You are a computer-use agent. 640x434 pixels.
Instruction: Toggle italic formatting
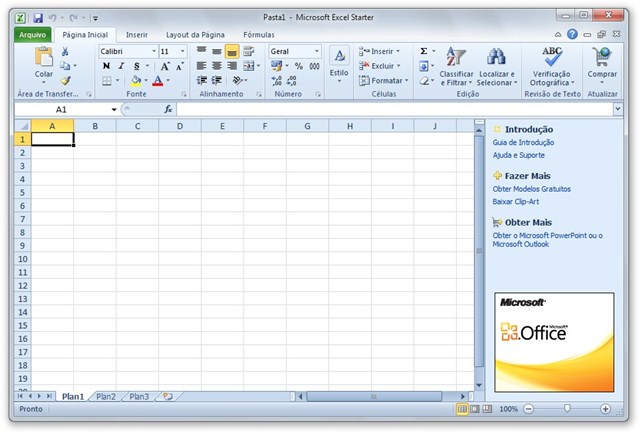(121, 66)
